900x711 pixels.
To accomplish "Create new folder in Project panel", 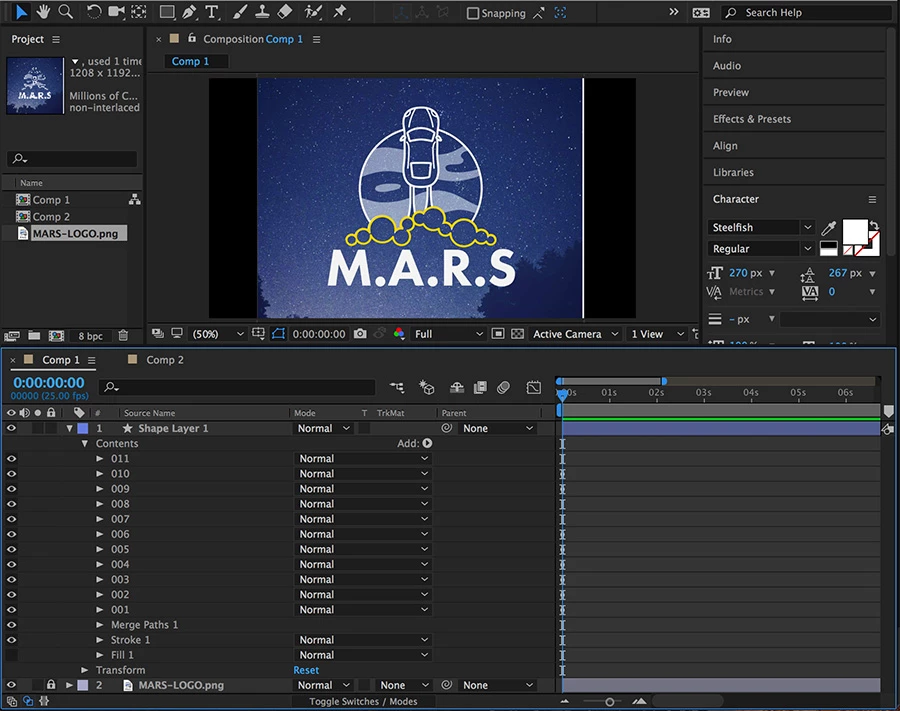I will pos(34,336).
